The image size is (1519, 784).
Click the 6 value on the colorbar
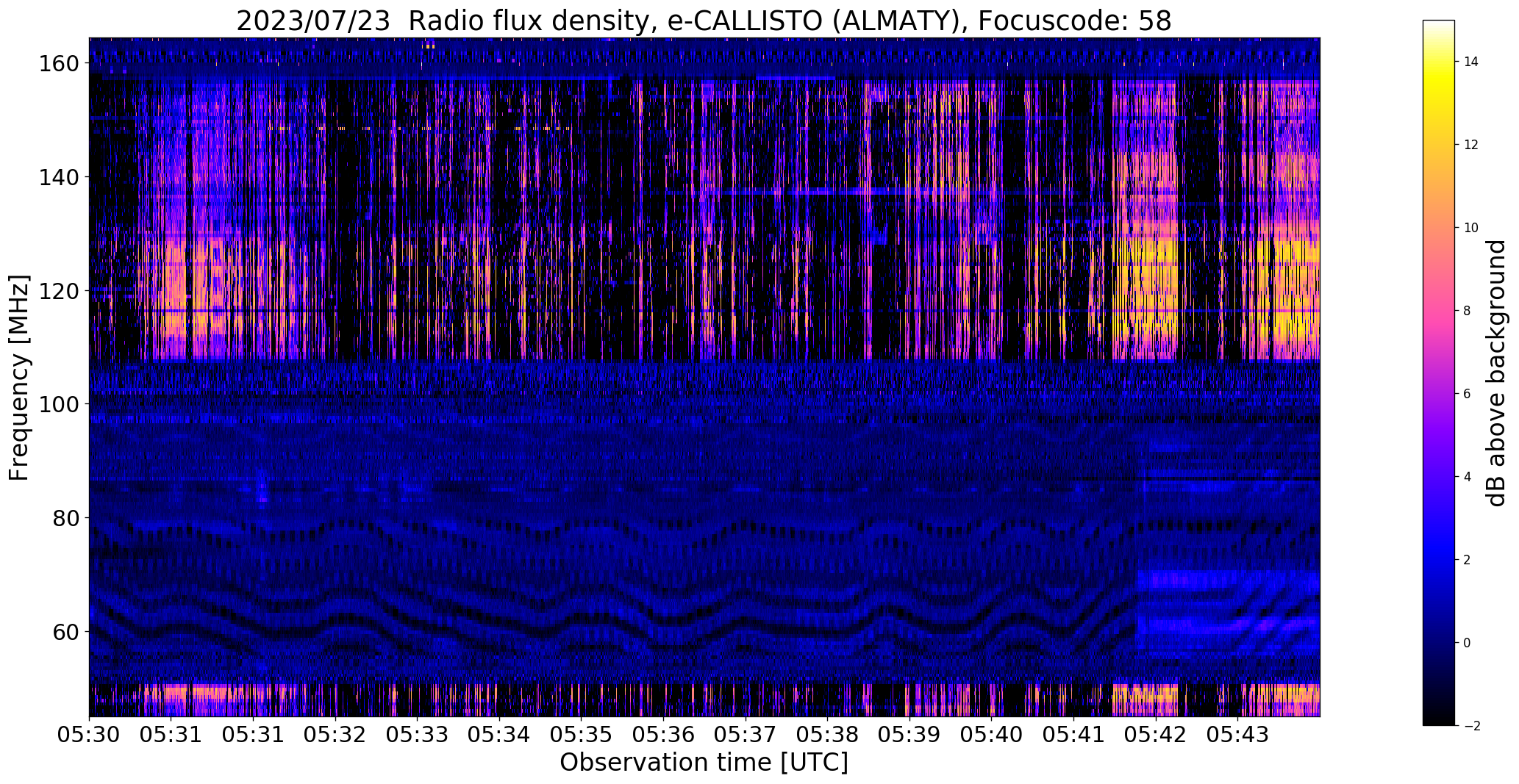pyautogui.click(x=1467, y=394)
